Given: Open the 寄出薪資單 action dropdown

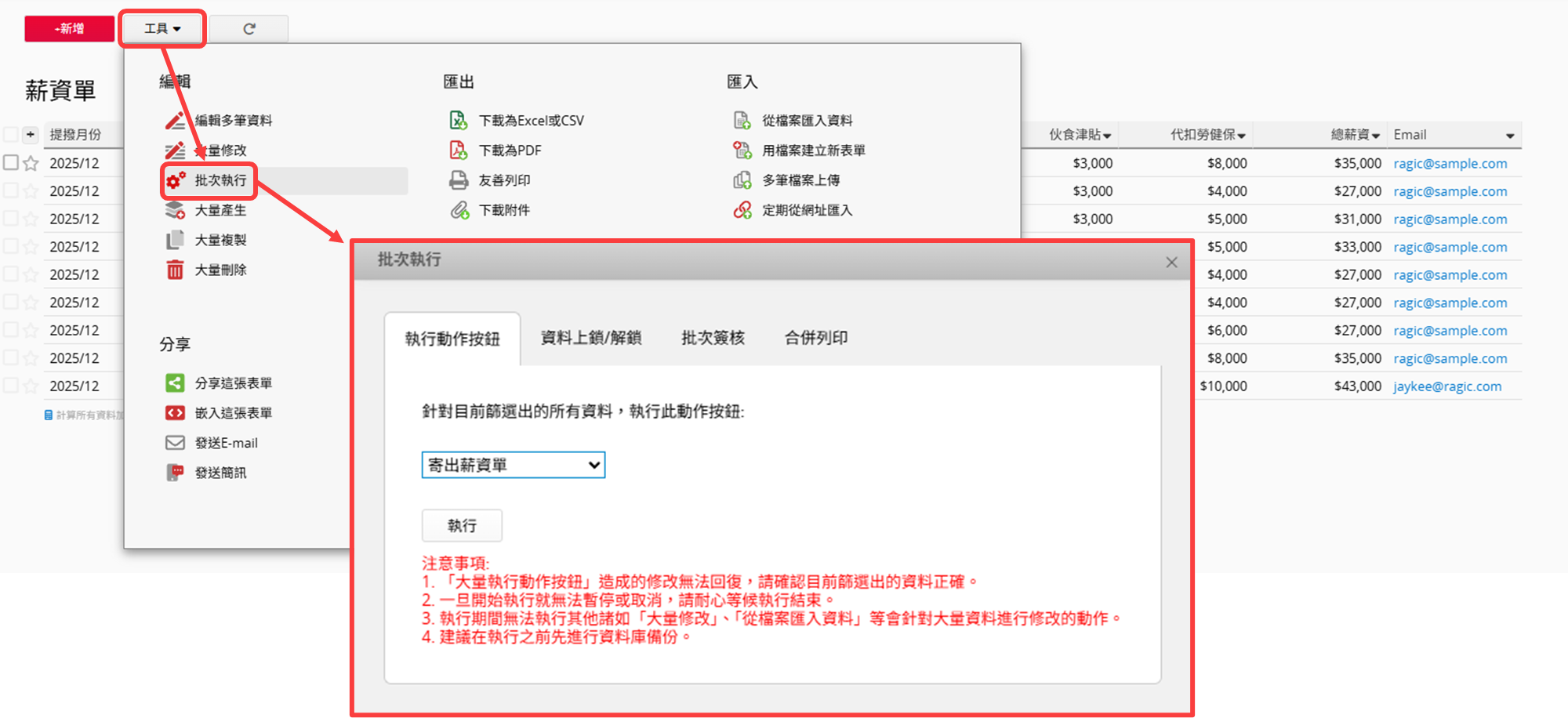Looking at the screenshot, I should pos(514,465).
